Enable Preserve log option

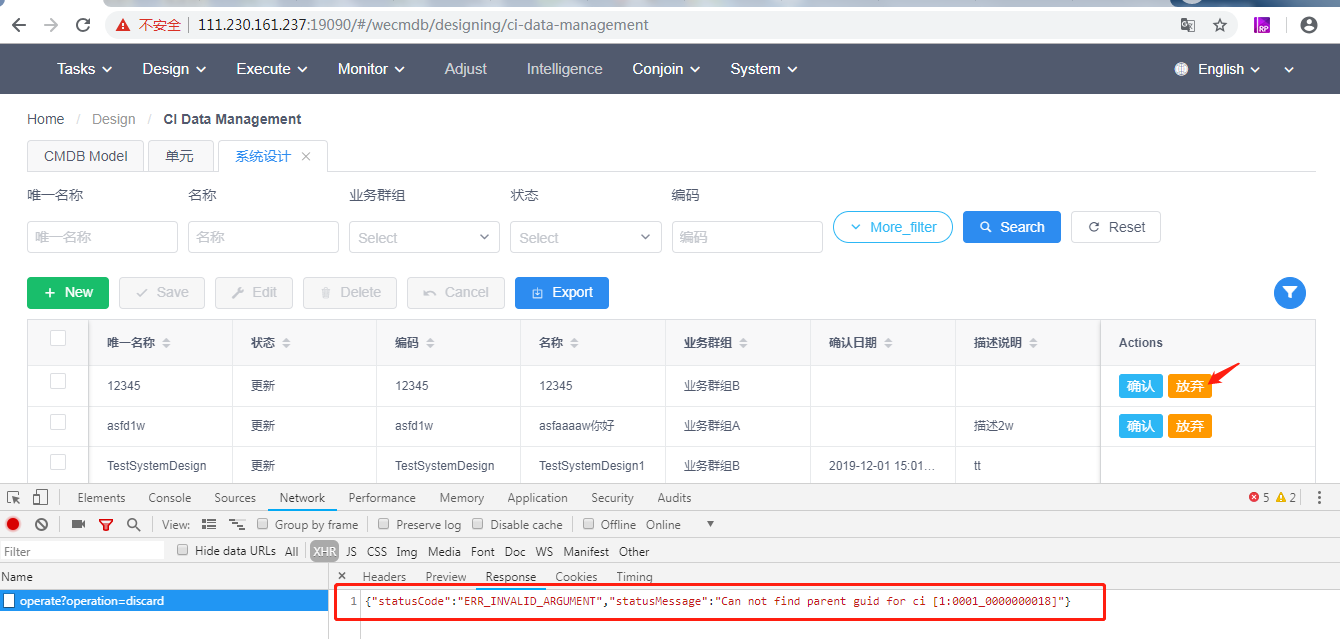[384, 524]
